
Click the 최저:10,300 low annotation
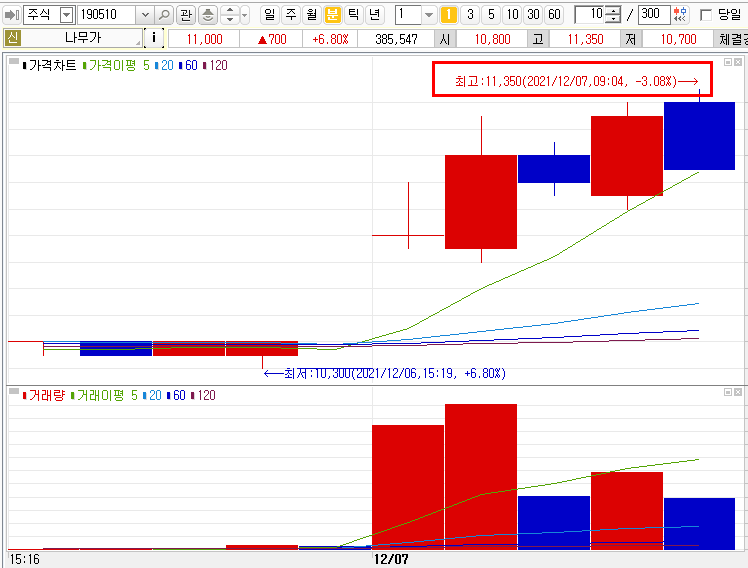click(384, 373)
